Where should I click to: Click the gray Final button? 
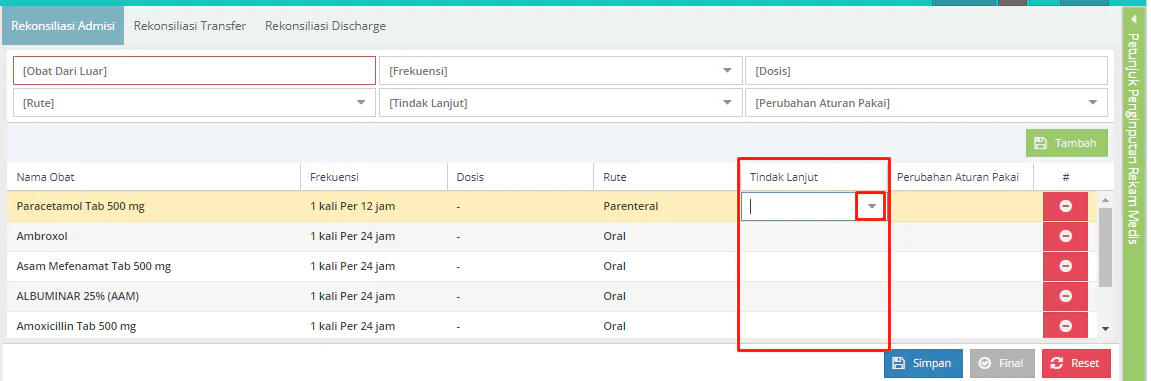click(x=1002, y=363)
